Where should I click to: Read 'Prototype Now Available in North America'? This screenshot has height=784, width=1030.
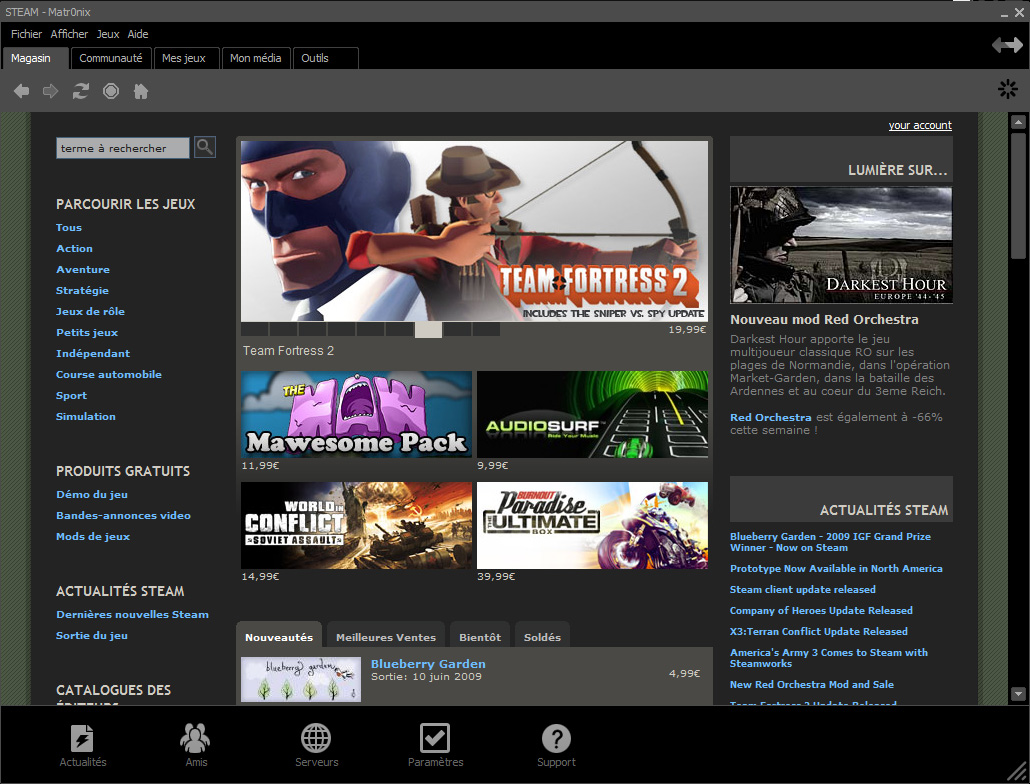pos(836,569)
